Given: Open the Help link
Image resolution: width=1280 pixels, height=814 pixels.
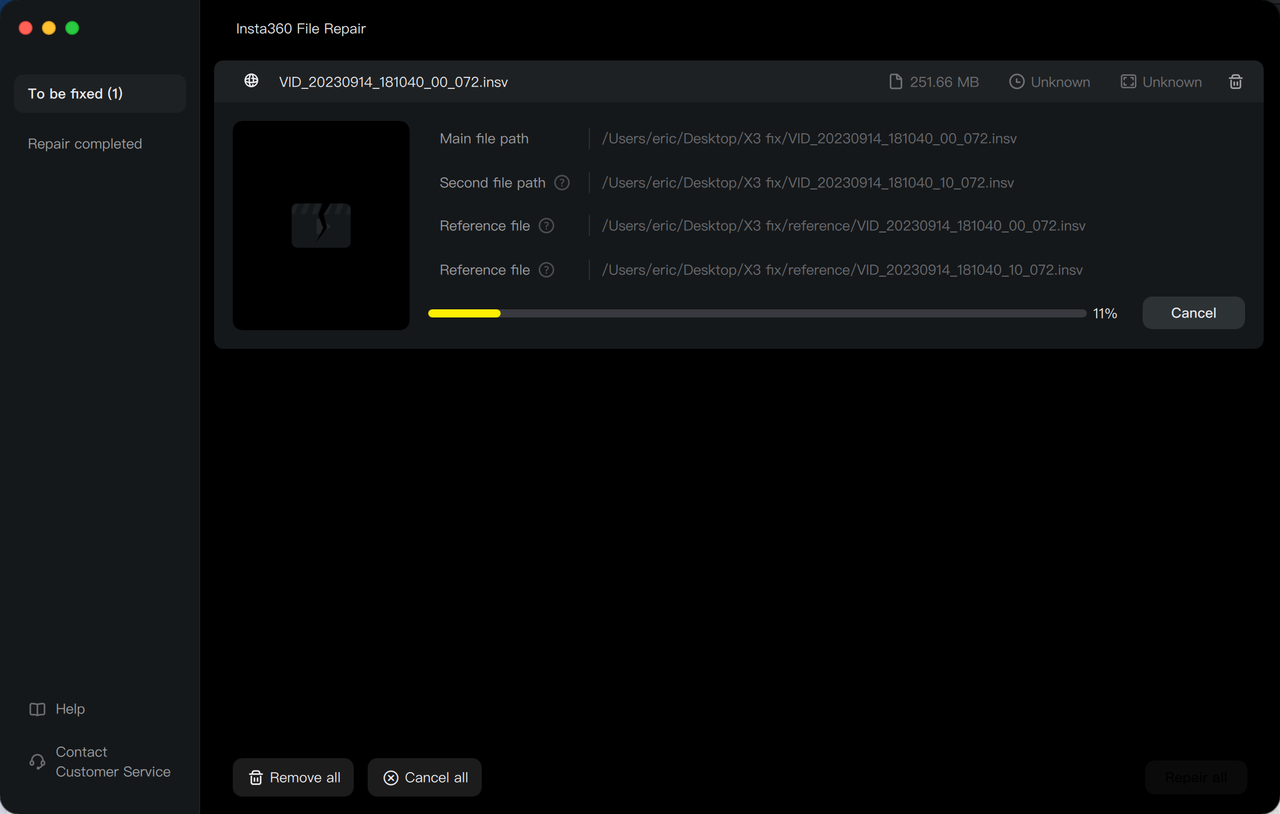Looking at the screenshot, I should point(70,709).
